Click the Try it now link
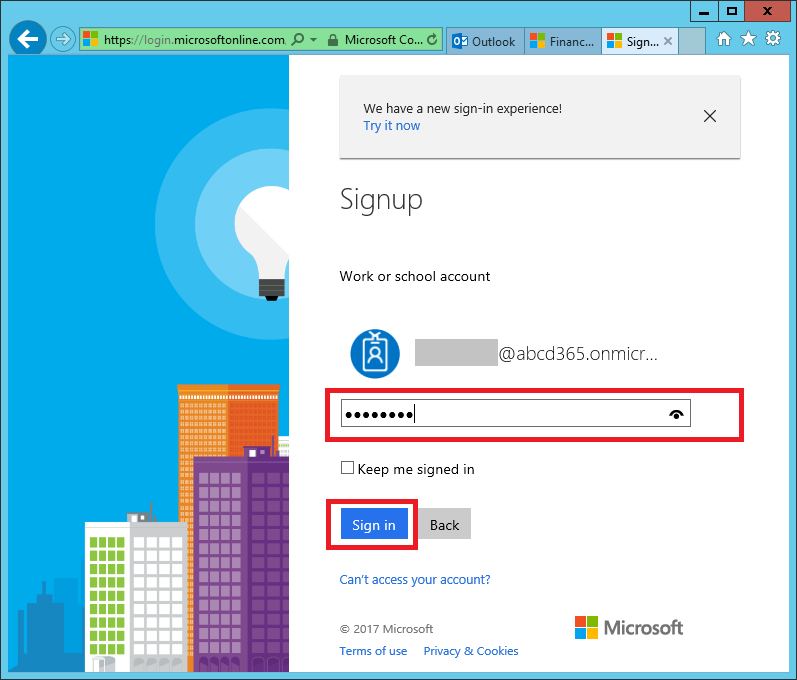The height and width of the screenshot is (680, 797). click(391, 126)
